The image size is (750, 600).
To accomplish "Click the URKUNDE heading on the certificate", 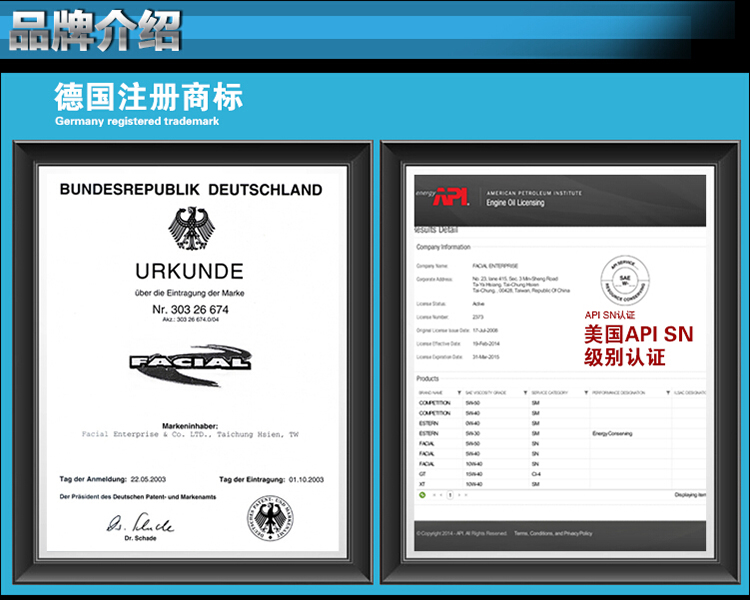I will (x=190, y=271).
